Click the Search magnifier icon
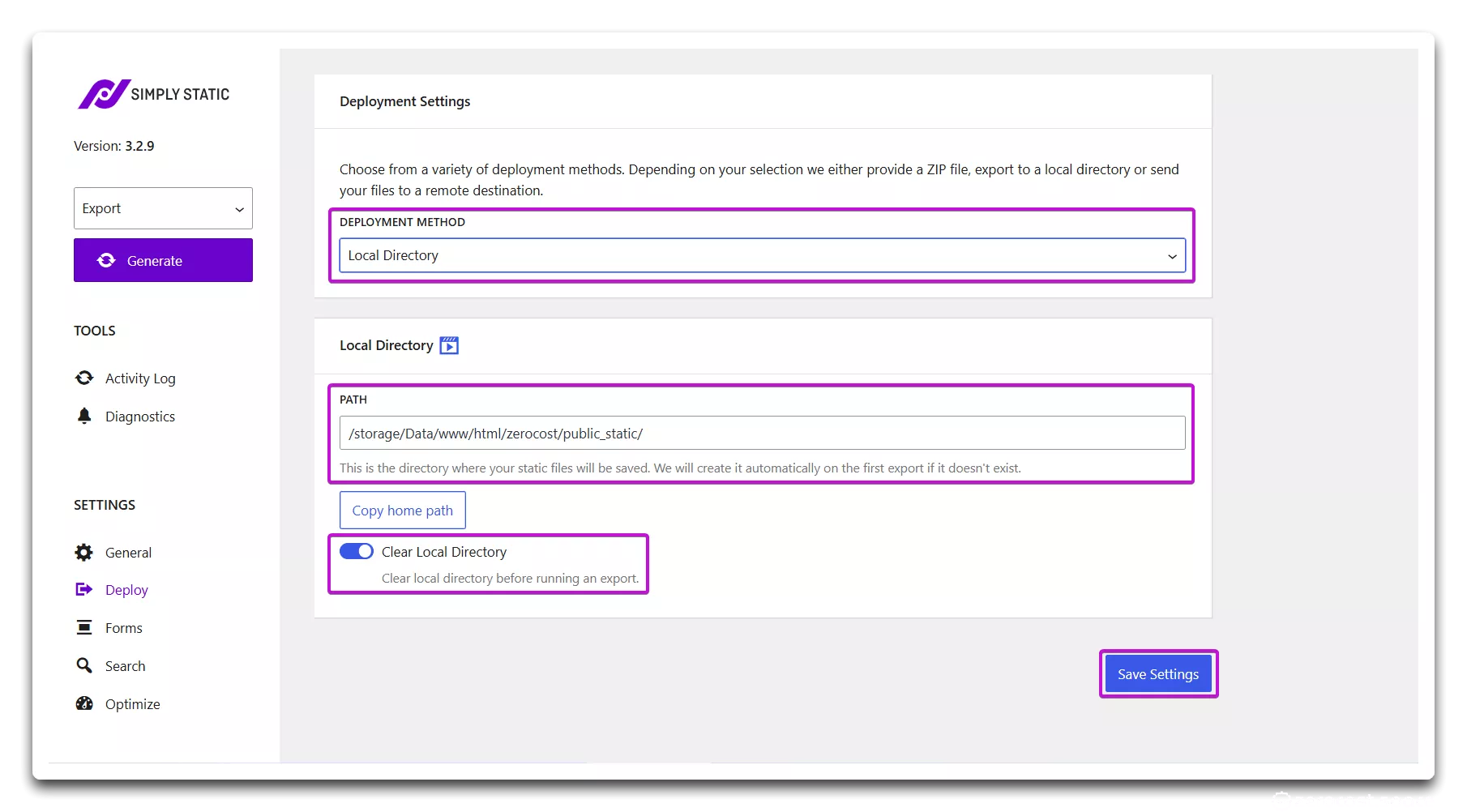The width and height of the screenshot is (1467, 812). [84, 665]
